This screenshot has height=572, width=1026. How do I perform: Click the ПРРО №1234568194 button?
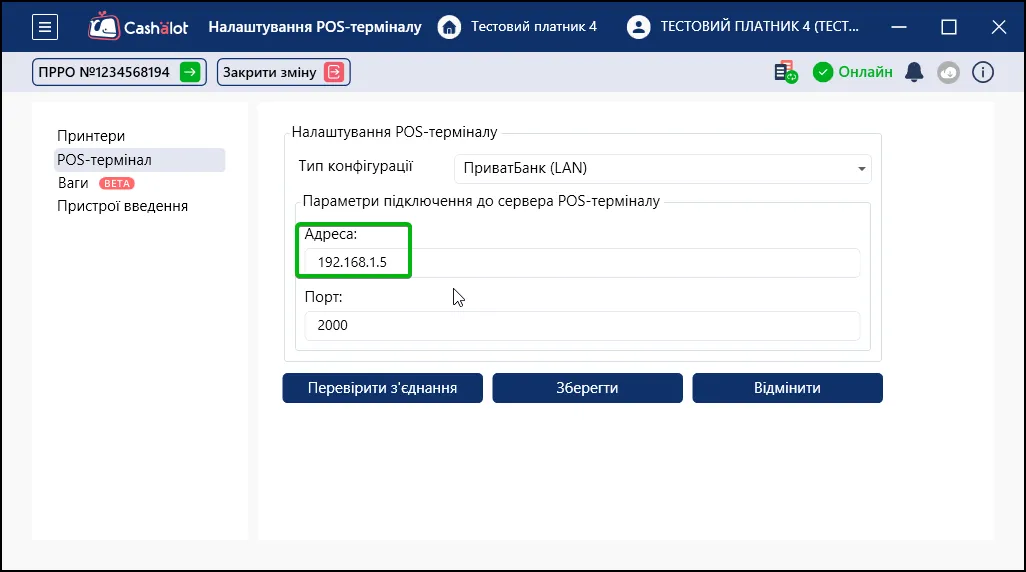(x=119, y=72)
